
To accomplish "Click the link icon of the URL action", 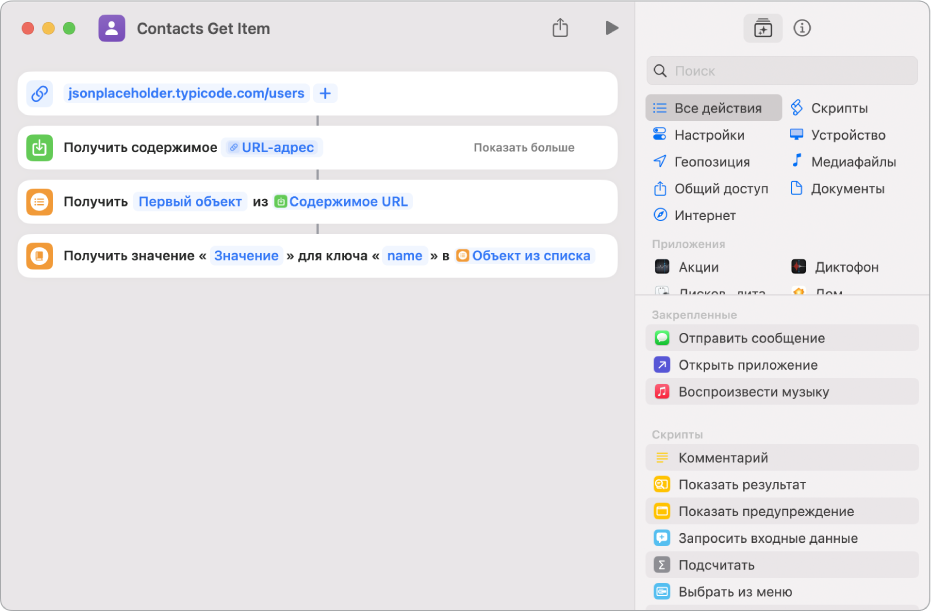I will [x=40, y=93].
